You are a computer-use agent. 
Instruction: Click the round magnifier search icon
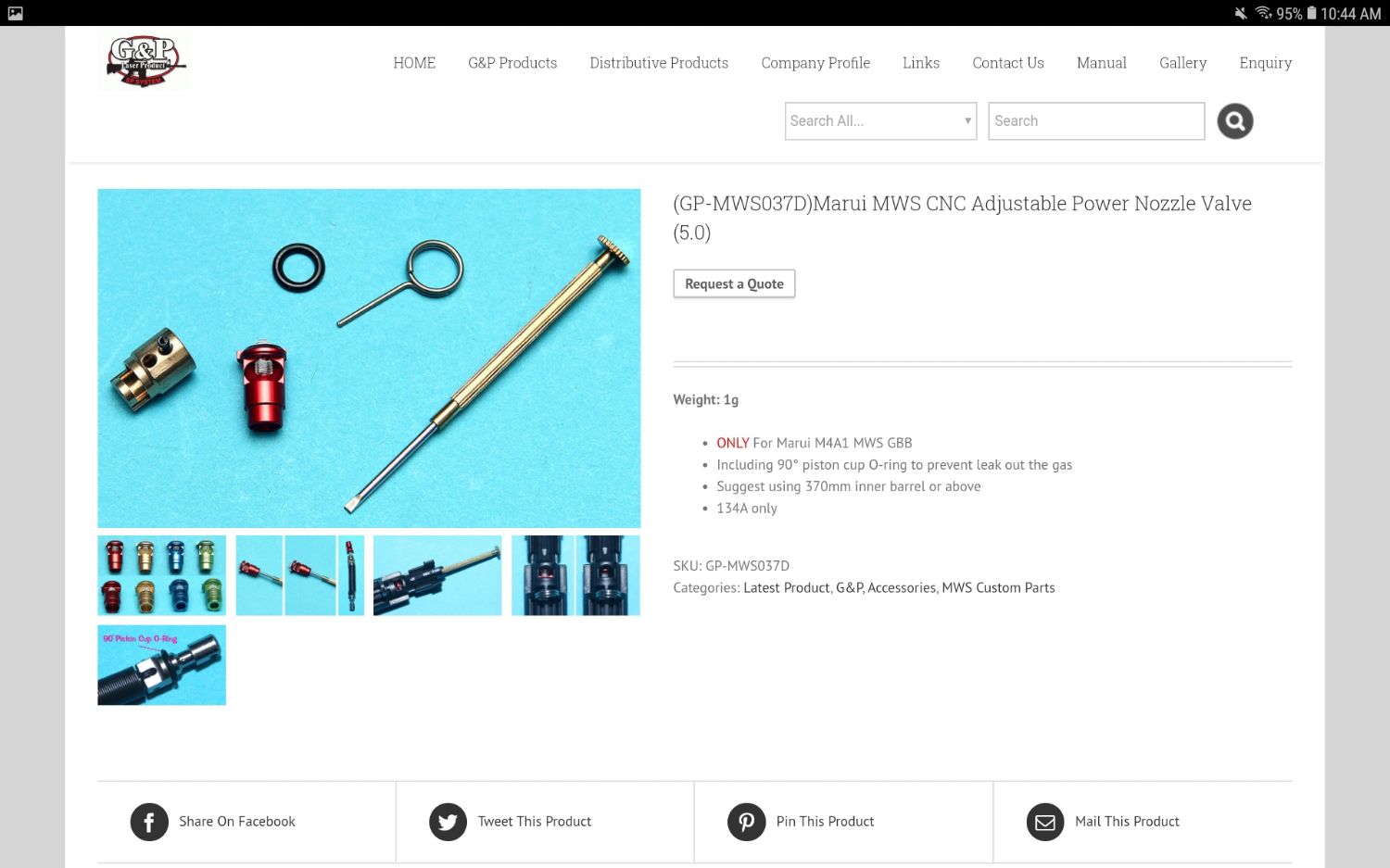point(1234,121)
